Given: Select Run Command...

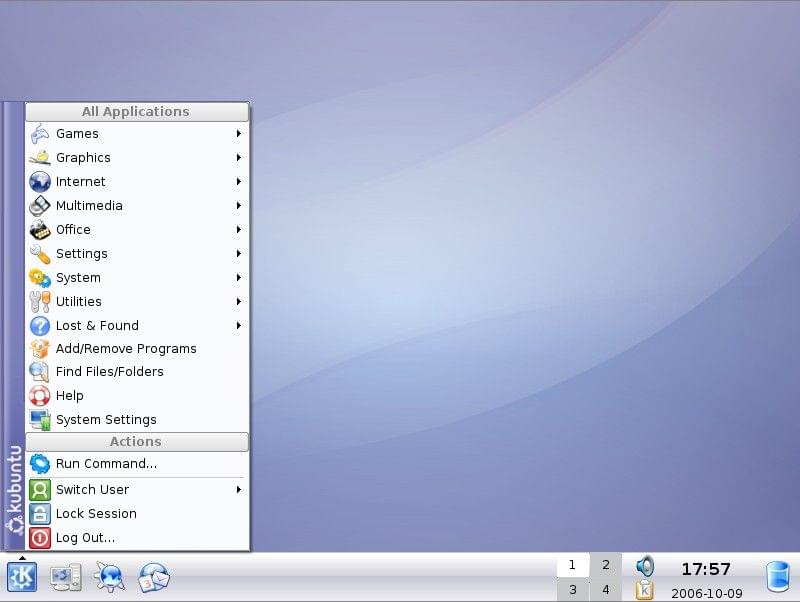Looking at the screenshot, I should pos(137,464).
